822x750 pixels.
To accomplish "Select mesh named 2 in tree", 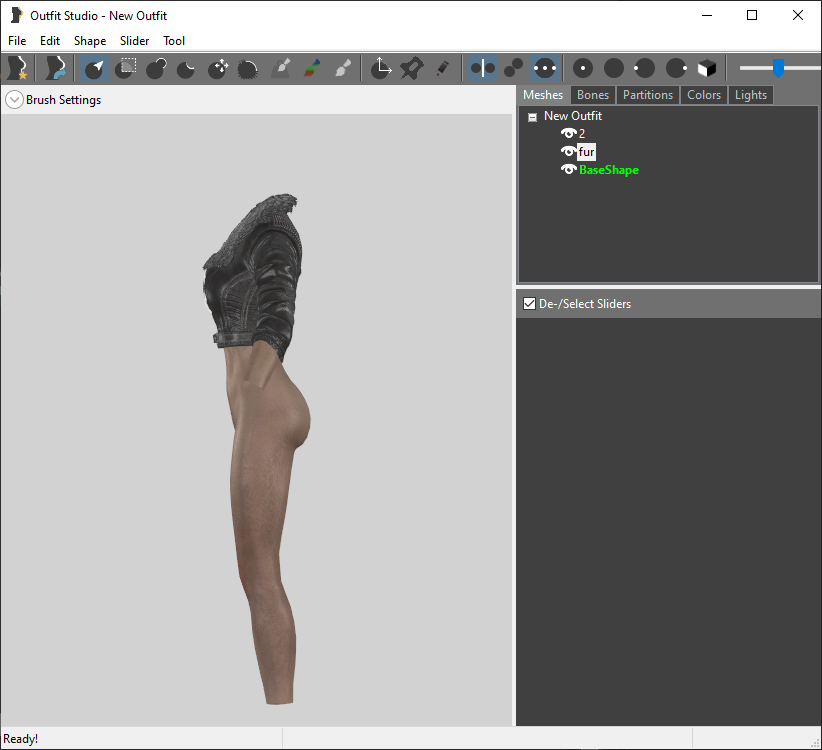I will click(x=582, y=134).
